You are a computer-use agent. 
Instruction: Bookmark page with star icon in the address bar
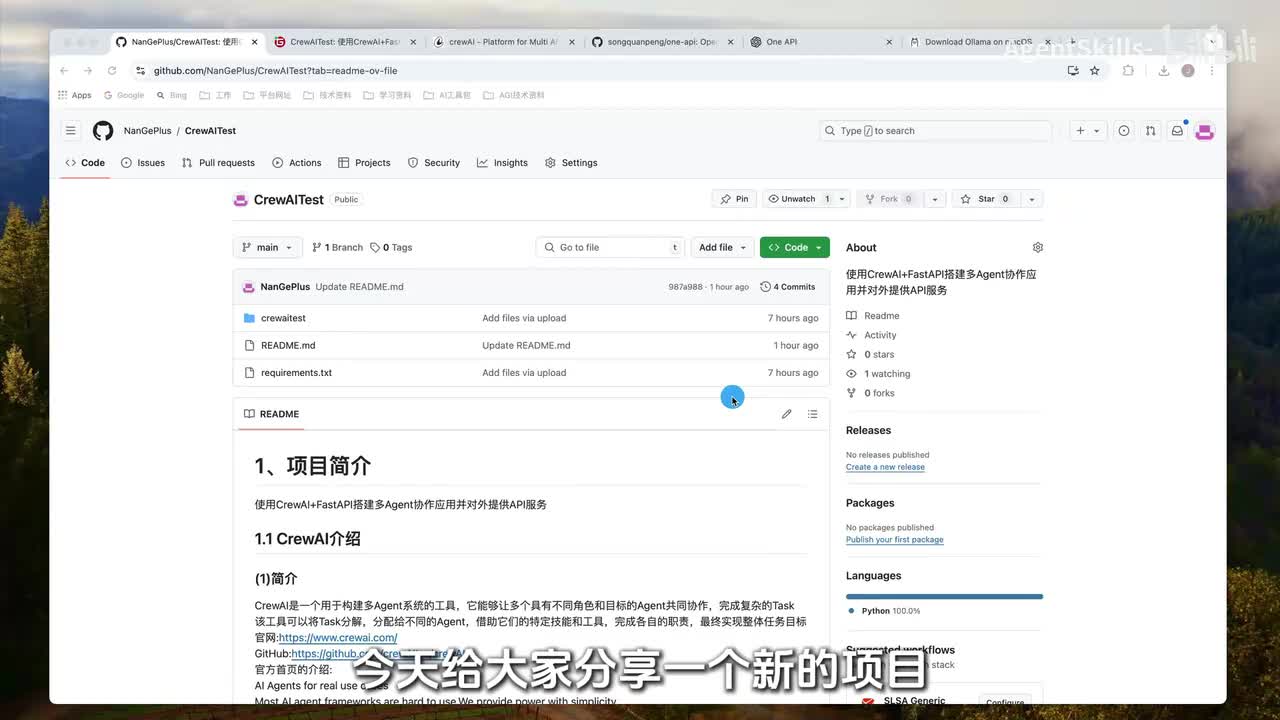(x=1095, y=71)
